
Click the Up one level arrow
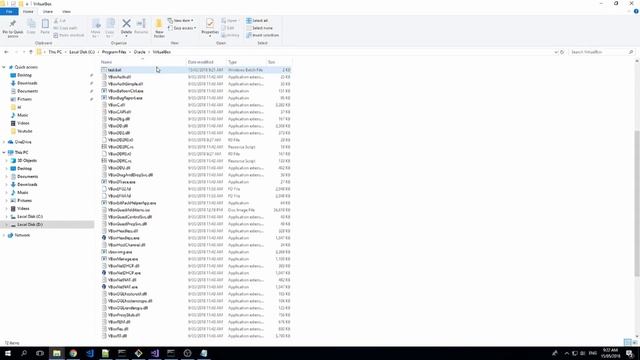(x=31, y=52)
